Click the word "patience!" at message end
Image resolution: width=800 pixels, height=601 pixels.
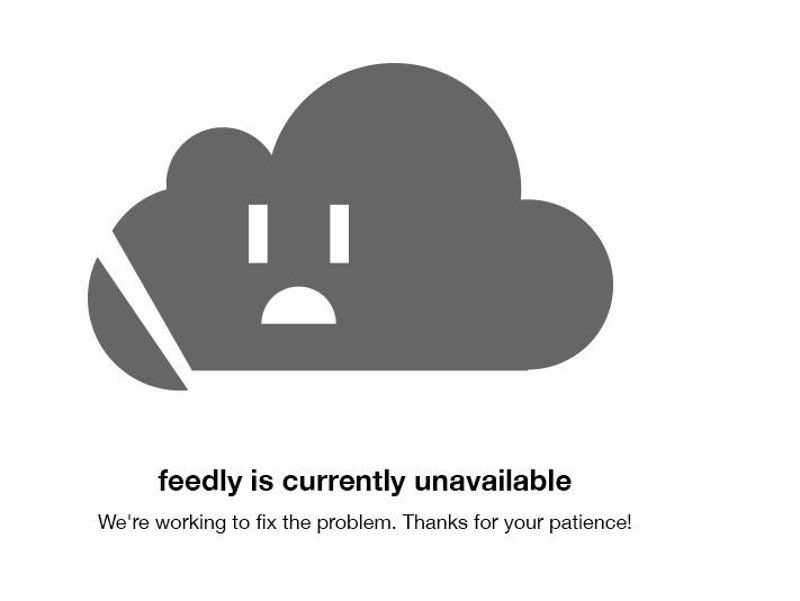590,523
